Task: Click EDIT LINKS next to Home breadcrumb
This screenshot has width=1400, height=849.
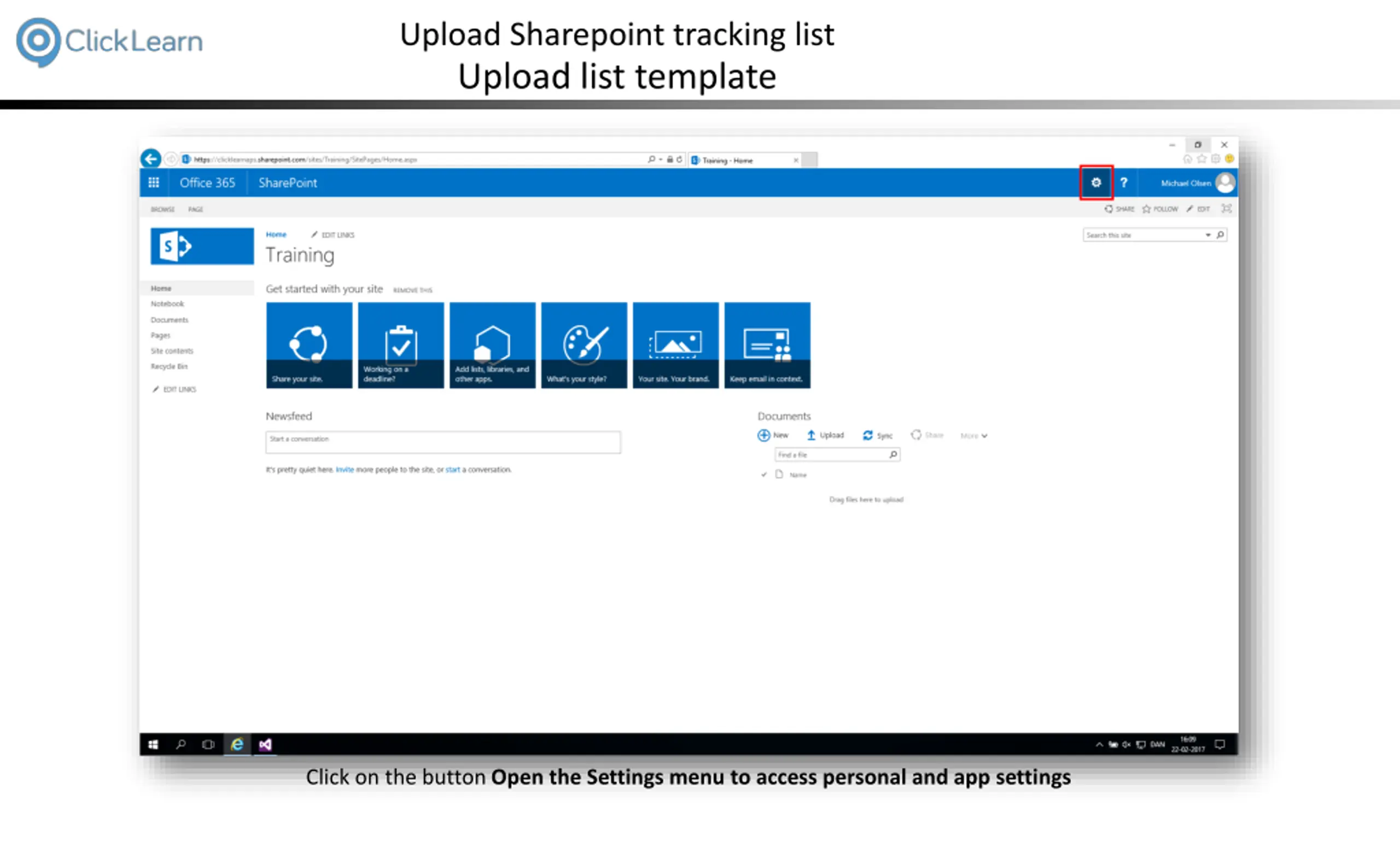Action: click(x=333, y=235)
